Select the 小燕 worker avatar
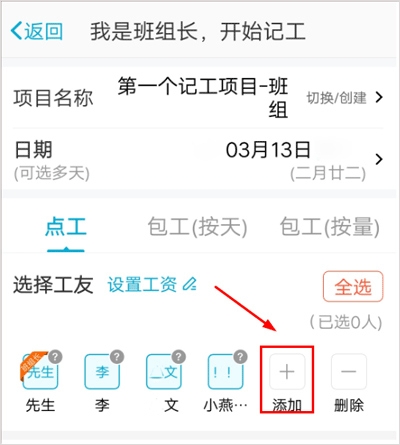Screen dimensions: 400x445 click(225, 371)
